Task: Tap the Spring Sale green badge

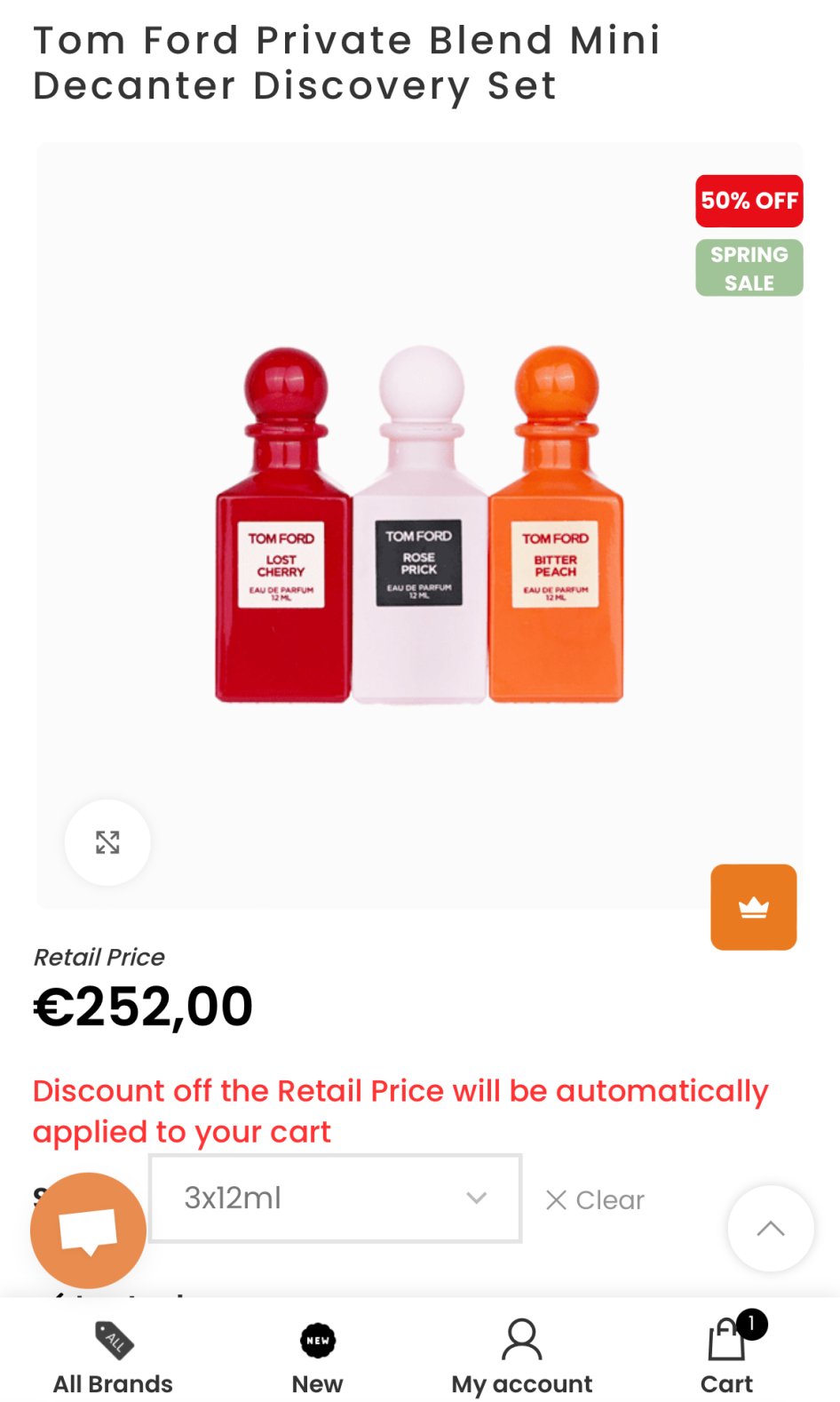Action: (x=749, y=268)
